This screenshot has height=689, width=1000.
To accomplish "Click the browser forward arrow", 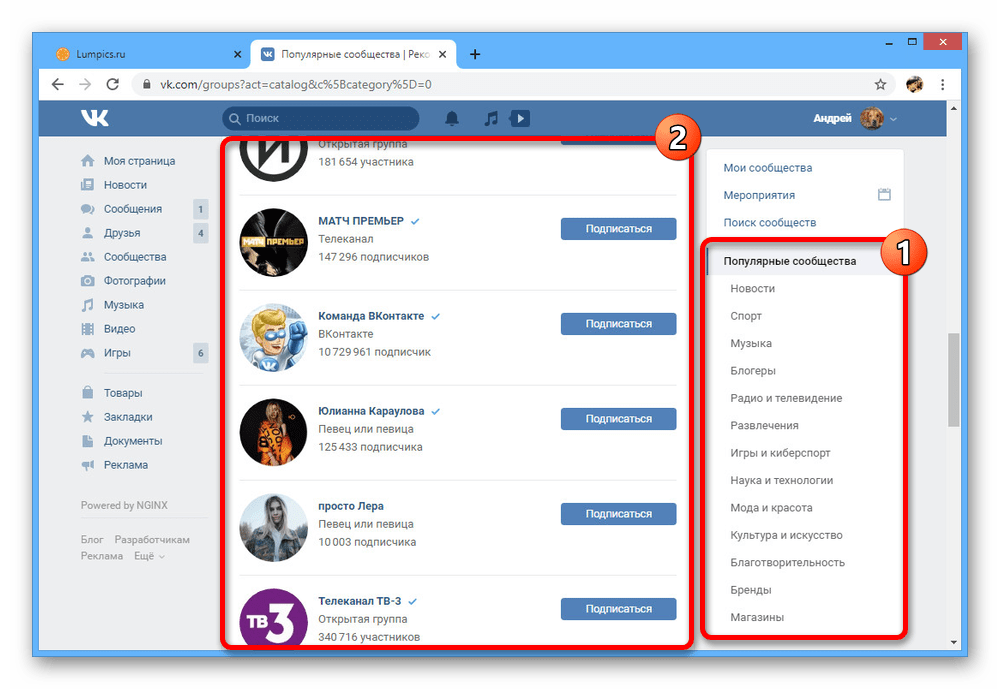I will [x=85, y=84].
